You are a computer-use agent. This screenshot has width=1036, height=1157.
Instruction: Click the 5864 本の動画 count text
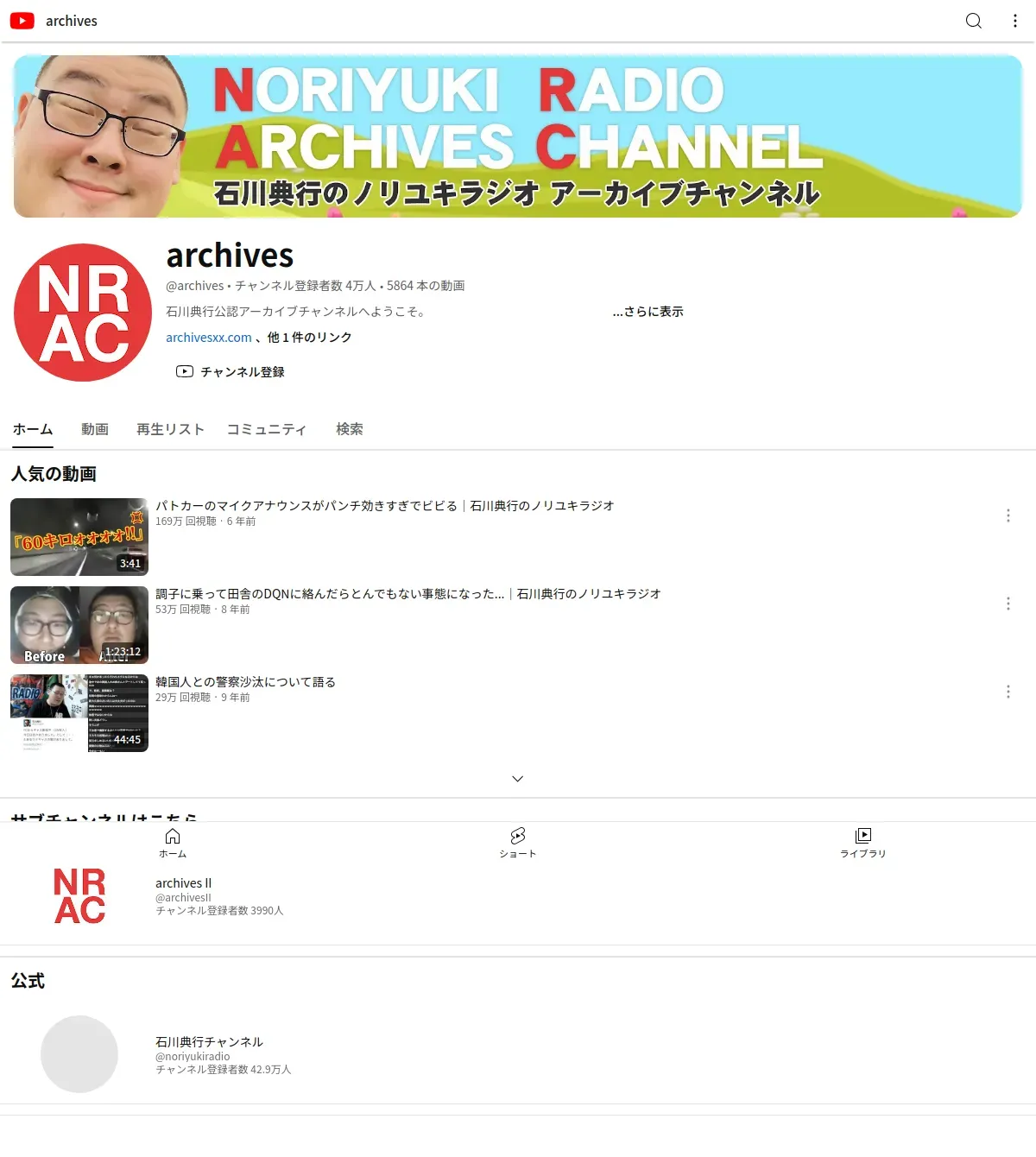tap(426, 286)
